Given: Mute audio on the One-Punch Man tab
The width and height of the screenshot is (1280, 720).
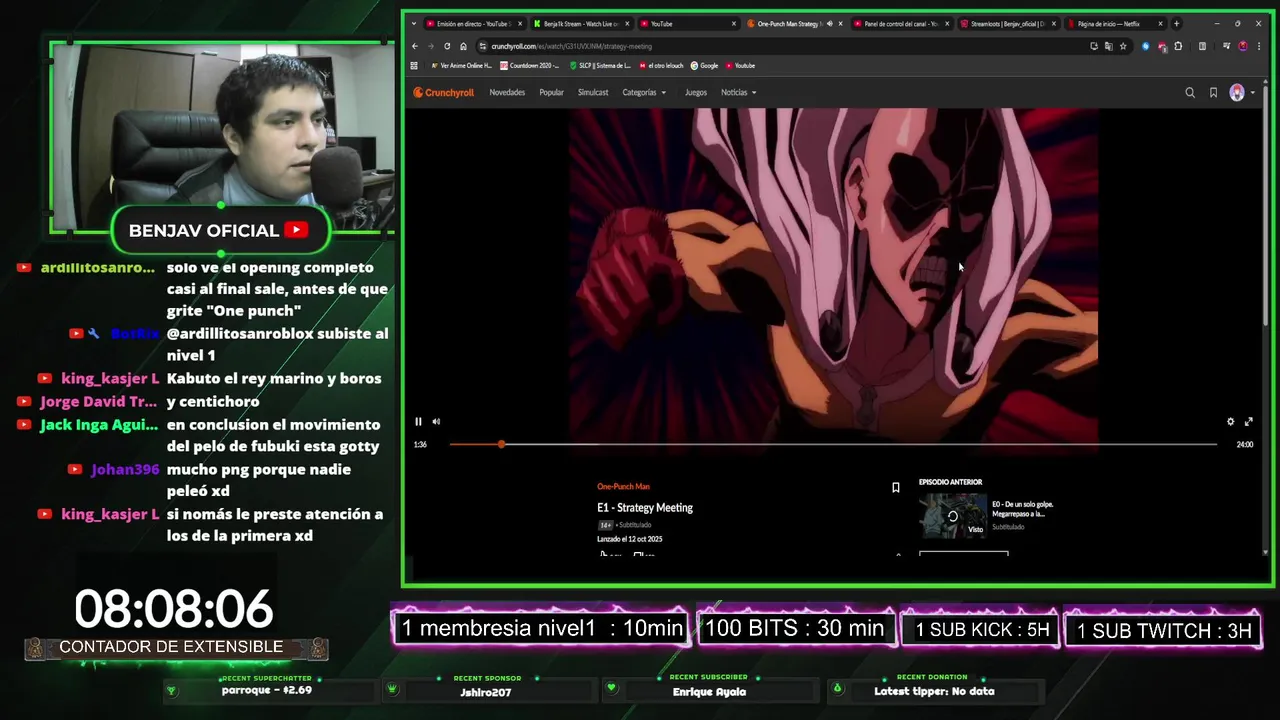Looking at the screenshot, I should [829, 24].
